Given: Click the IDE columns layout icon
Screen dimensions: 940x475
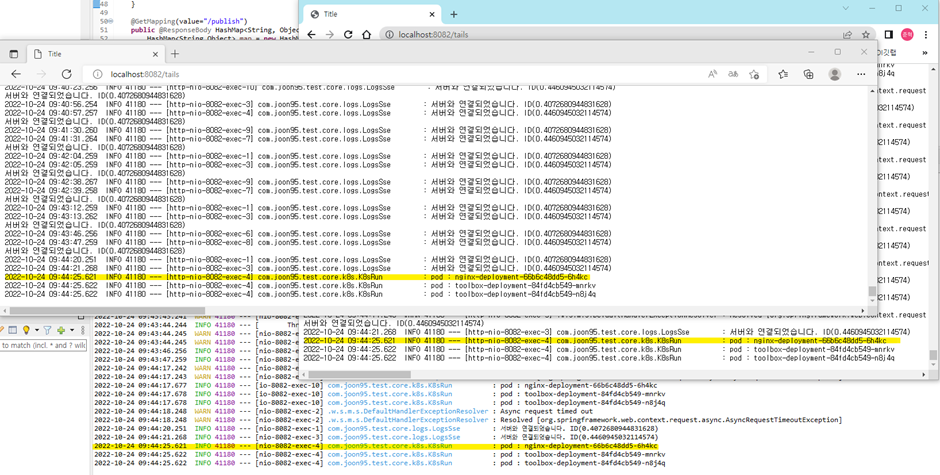Looking at the screenshot, I should click(x=12, y=330).
